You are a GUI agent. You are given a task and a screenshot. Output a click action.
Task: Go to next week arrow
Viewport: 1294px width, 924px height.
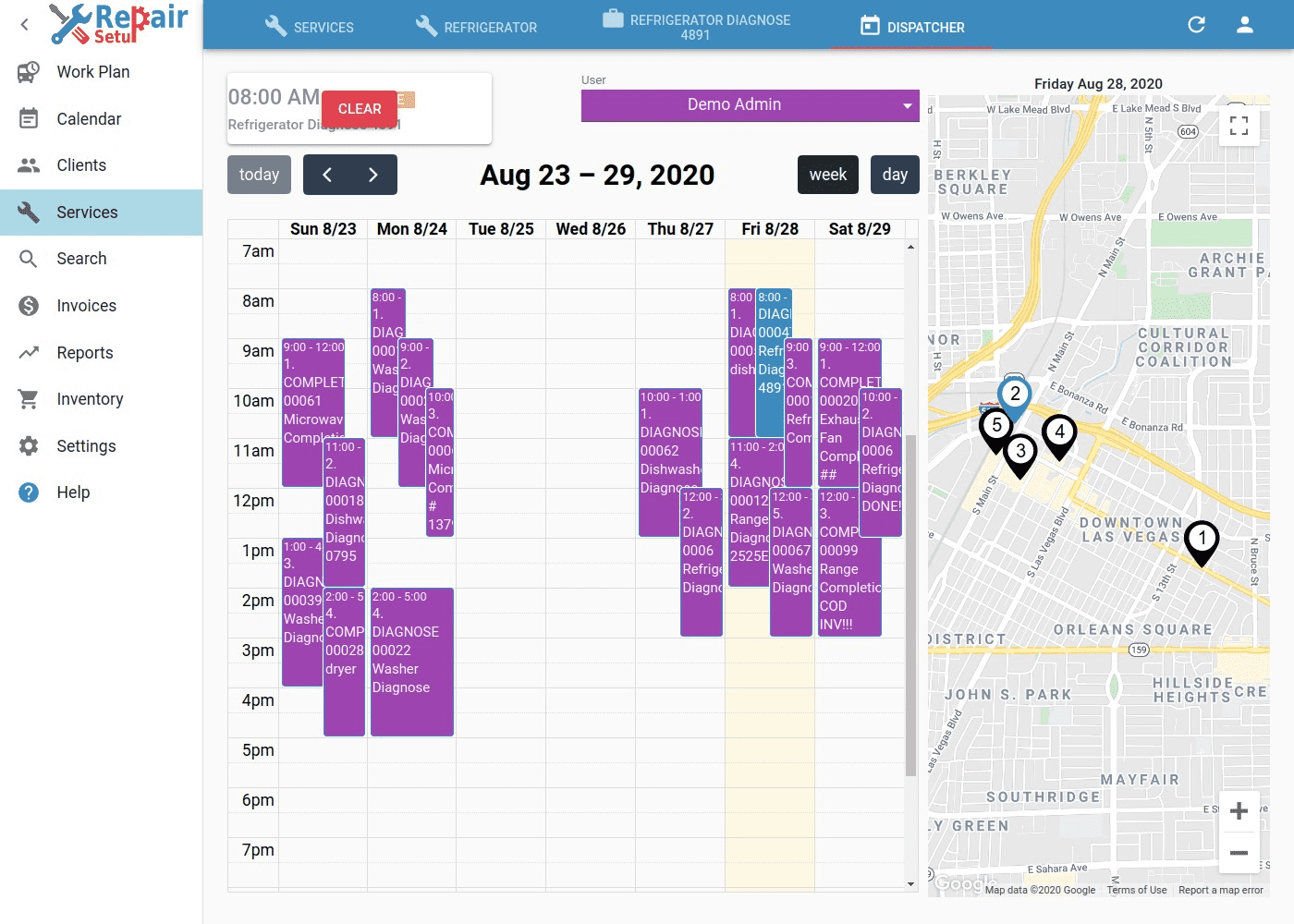click(x=373, y=175)
